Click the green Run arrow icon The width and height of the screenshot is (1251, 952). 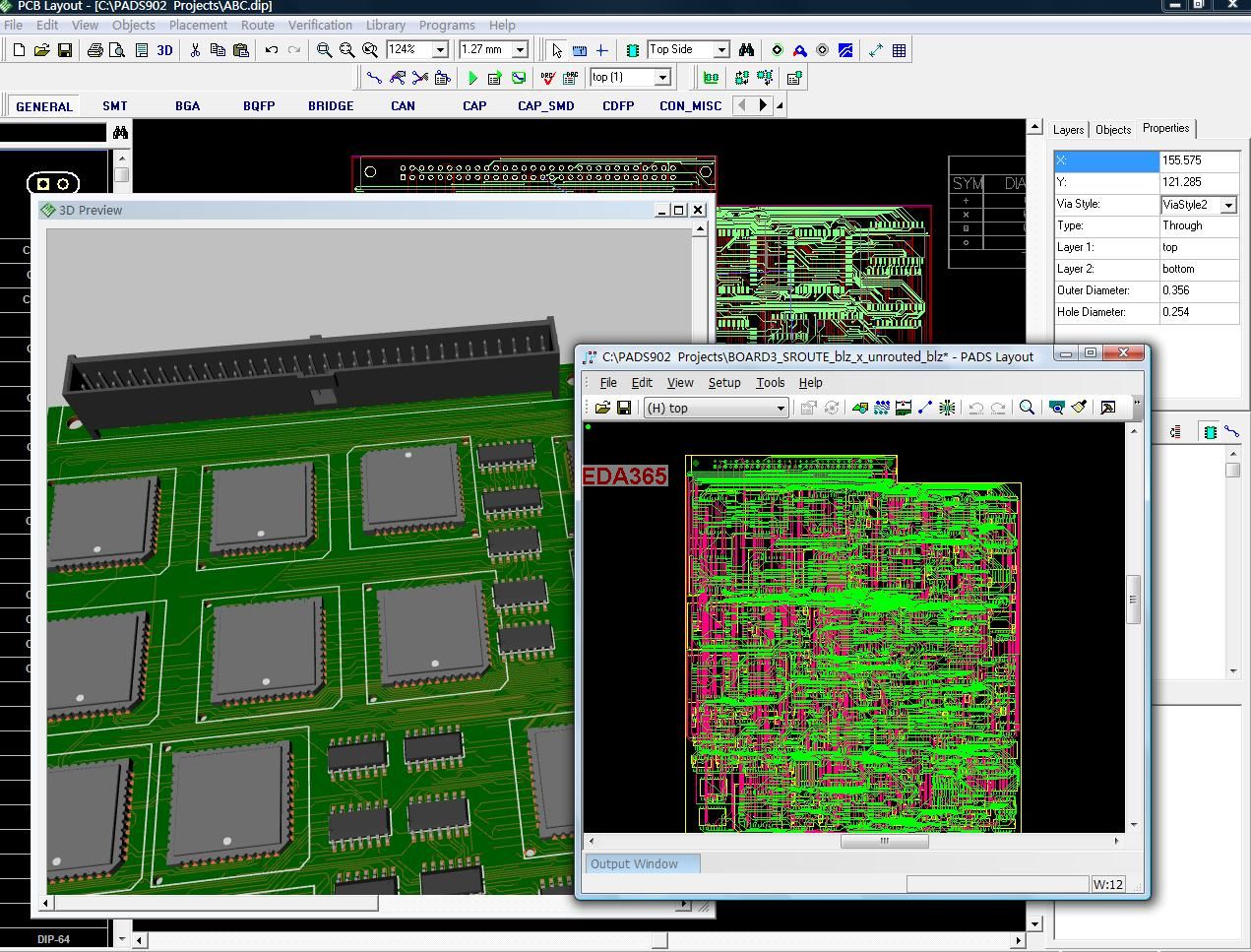click(x=472, y=78)
